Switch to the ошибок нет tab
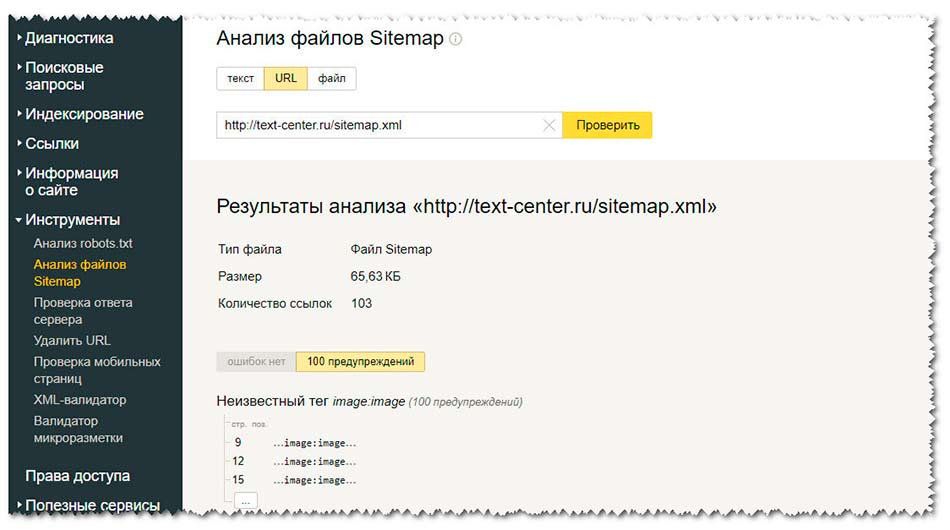This screenshot has width=950, height=530. [x=256, y=362]
